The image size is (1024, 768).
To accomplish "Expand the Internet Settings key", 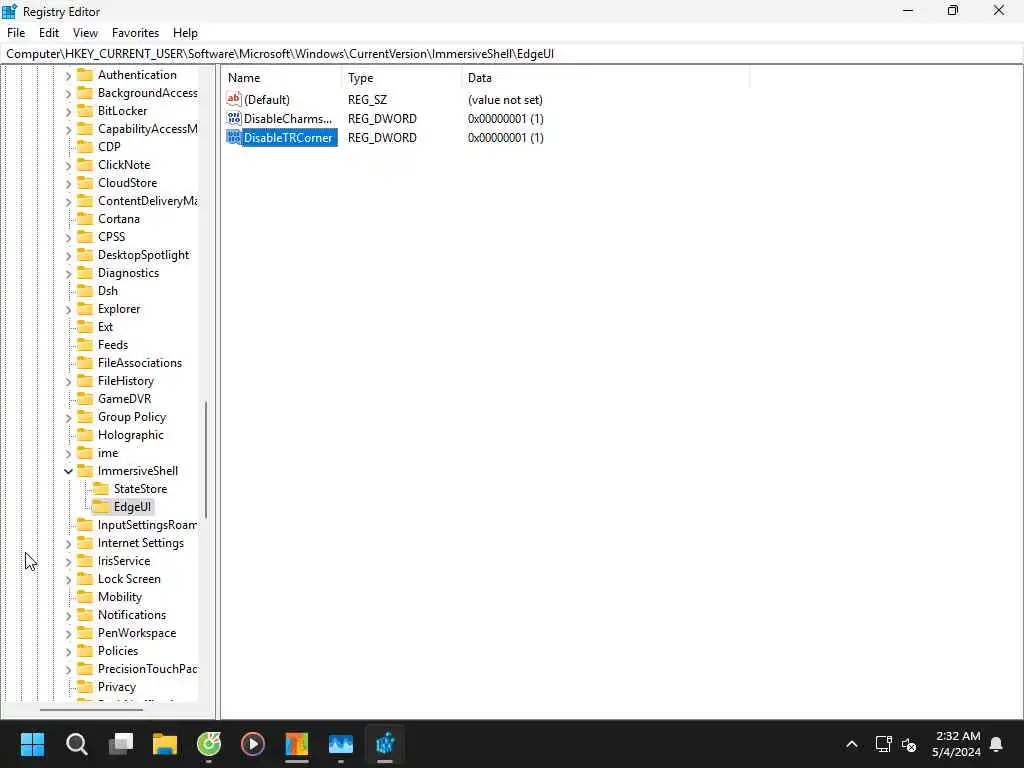I will click(68, 544).
